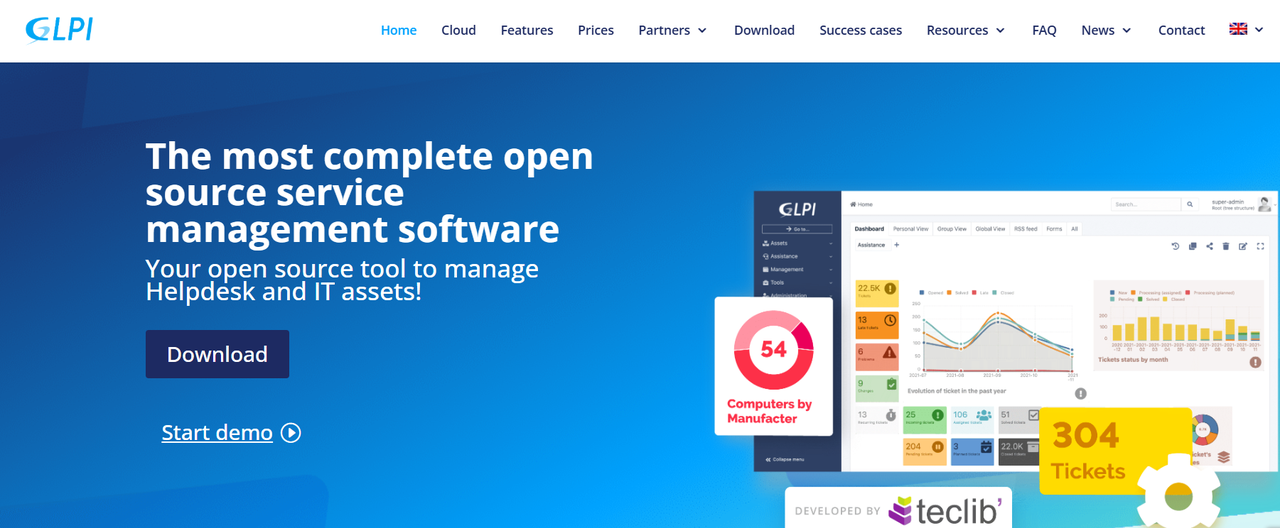
Task: Click the 3 Planned tickets tile
Action: (972, 452)
